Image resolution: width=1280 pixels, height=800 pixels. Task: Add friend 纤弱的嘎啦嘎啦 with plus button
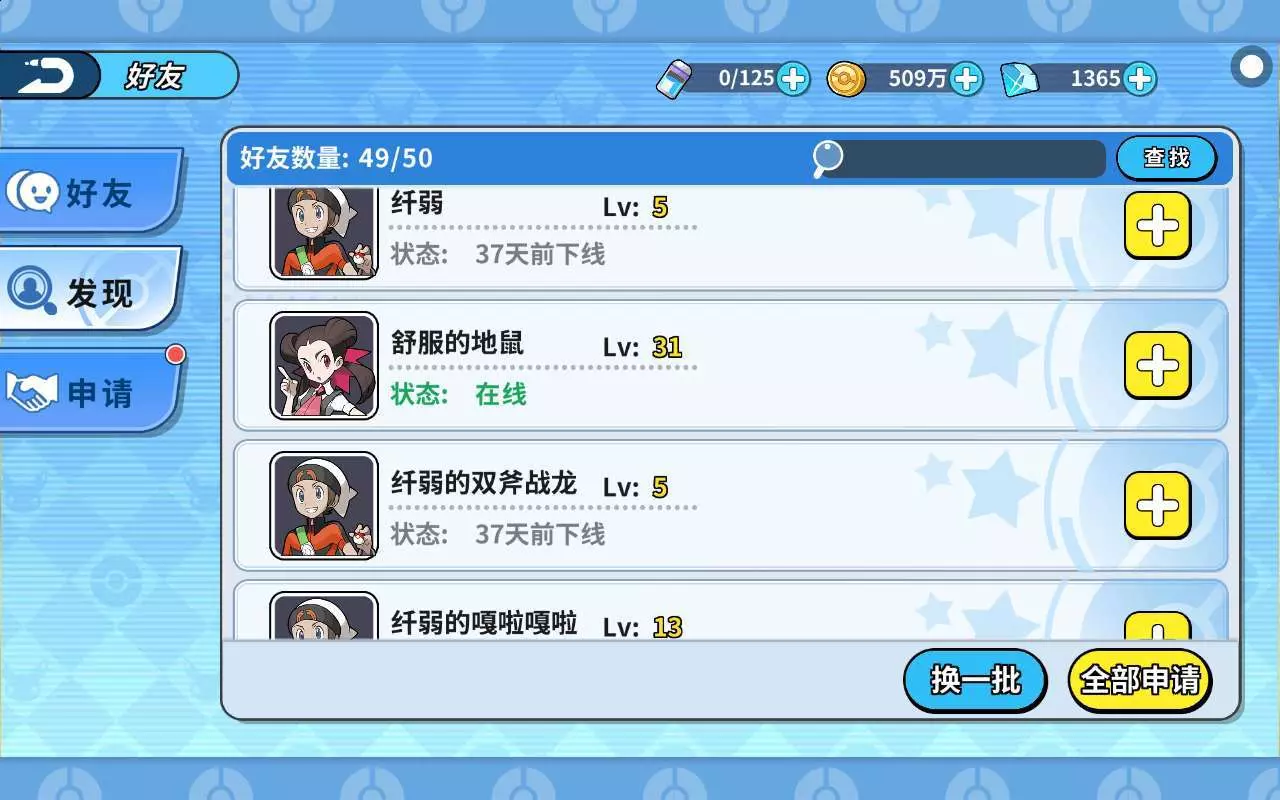point(1158,626)
